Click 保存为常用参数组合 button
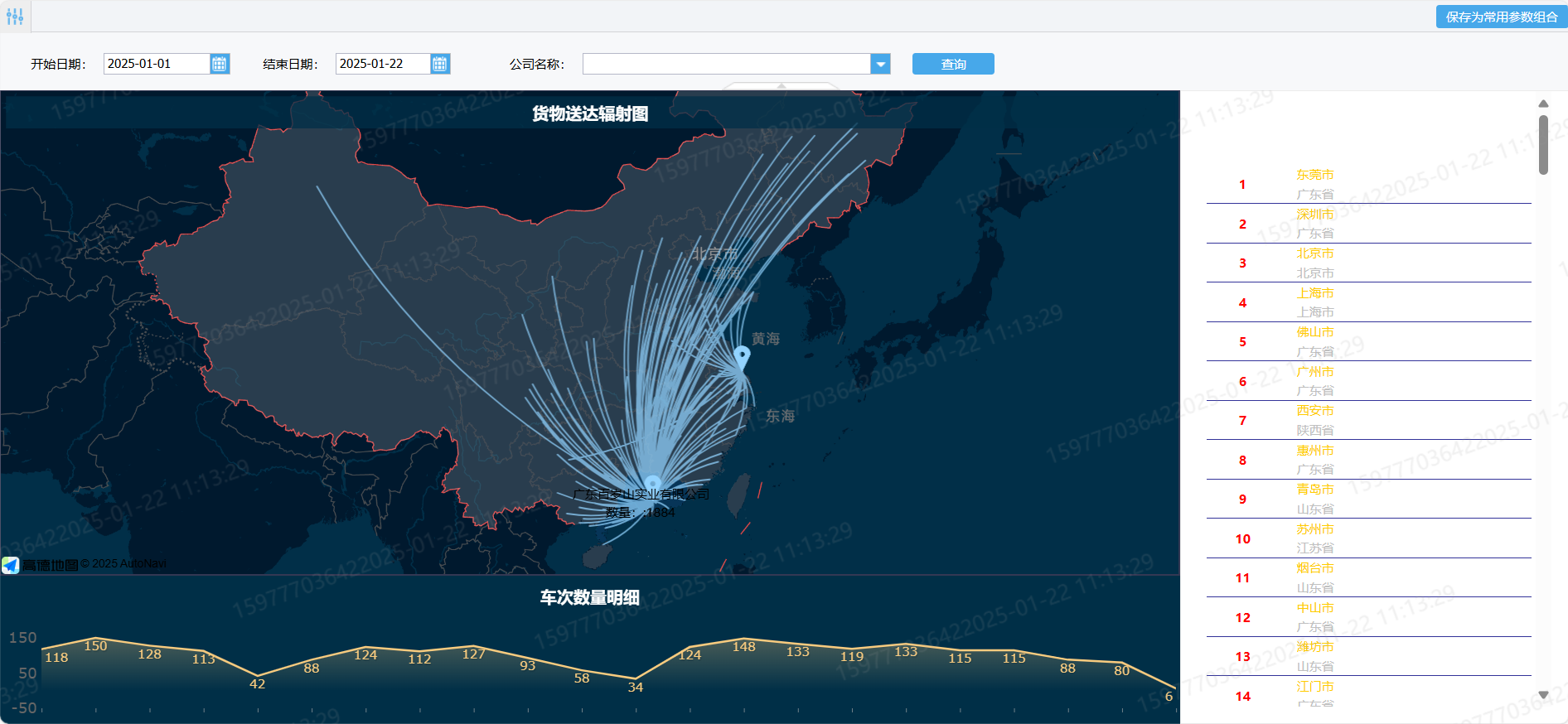This screenshot has height=724, width=1568. click(1502, 17)
